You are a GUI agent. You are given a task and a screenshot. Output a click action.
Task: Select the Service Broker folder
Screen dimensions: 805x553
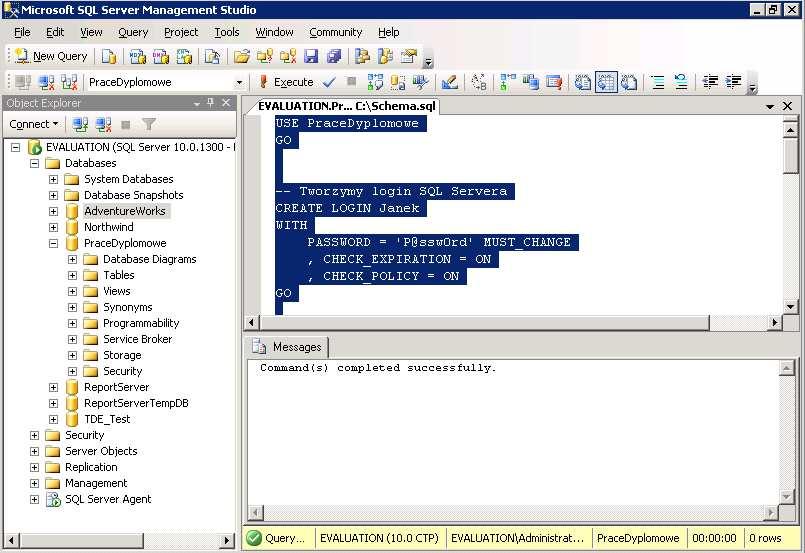(x=138, y=339)
